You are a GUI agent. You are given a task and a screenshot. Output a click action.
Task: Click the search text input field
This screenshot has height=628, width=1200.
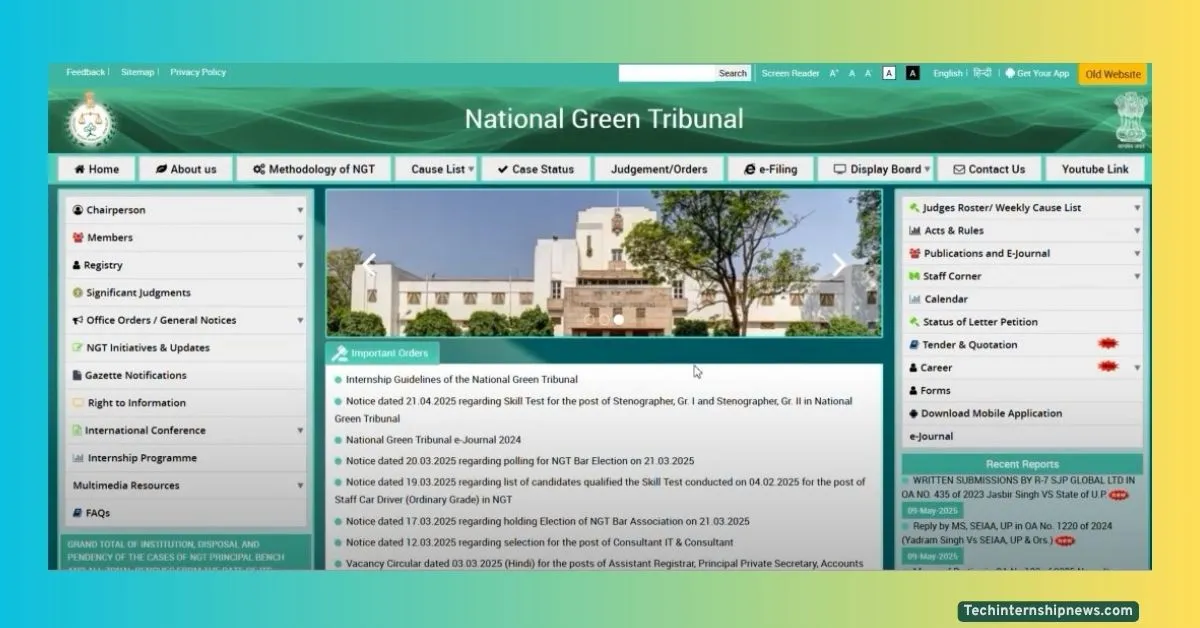[667, 73]
